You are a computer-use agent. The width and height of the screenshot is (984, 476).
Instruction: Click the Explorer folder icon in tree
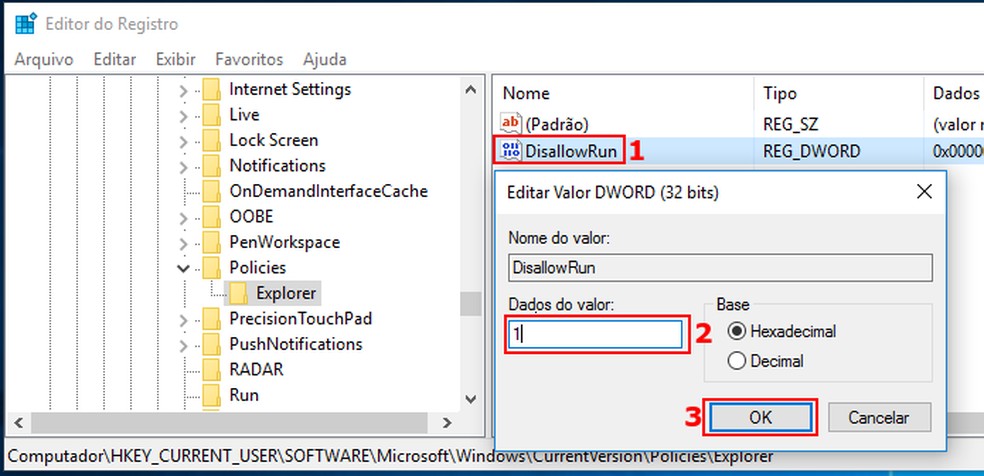pyautogui.click(x=239, y=293)
